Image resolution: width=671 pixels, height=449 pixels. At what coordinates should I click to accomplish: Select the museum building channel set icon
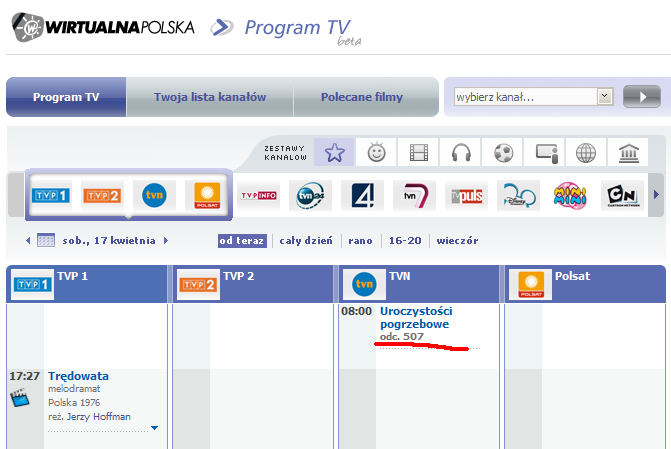pos(628,152)
